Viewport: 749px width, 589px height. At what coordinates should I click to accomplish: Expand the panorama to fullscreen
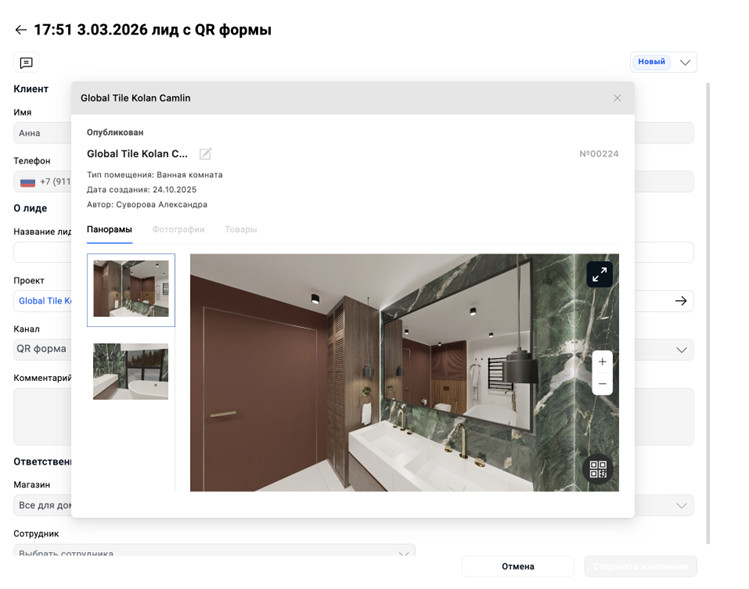tap(599, 274)
